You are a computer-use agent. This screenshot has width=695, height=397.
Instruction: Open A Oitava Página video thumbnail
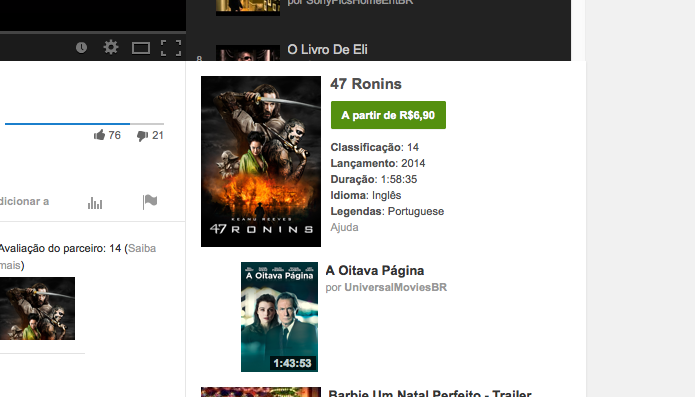coord(279,317)
